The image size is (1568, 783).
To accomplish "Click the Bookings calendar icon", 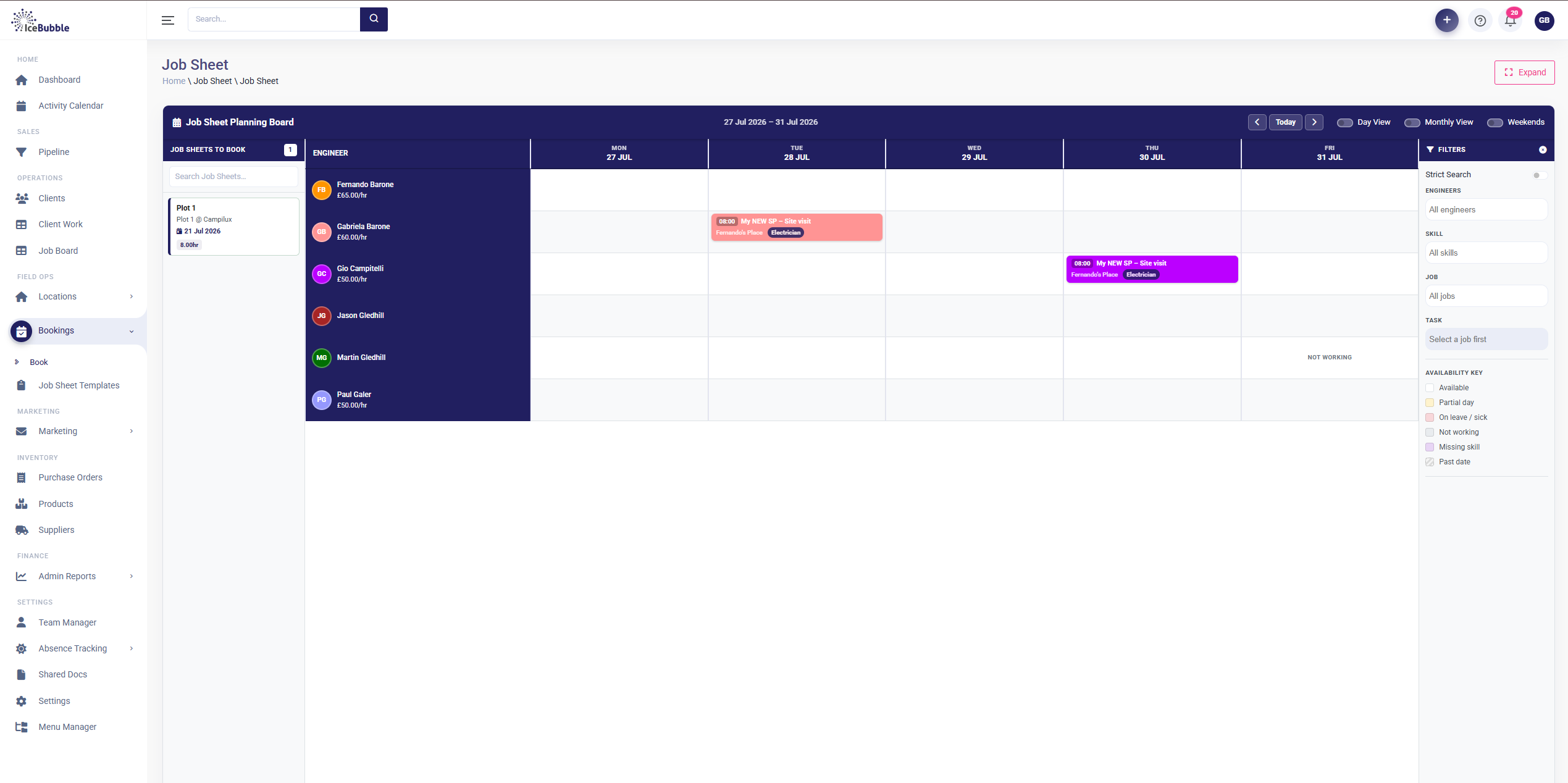I will pyautogui.click(x=22, y=331).
